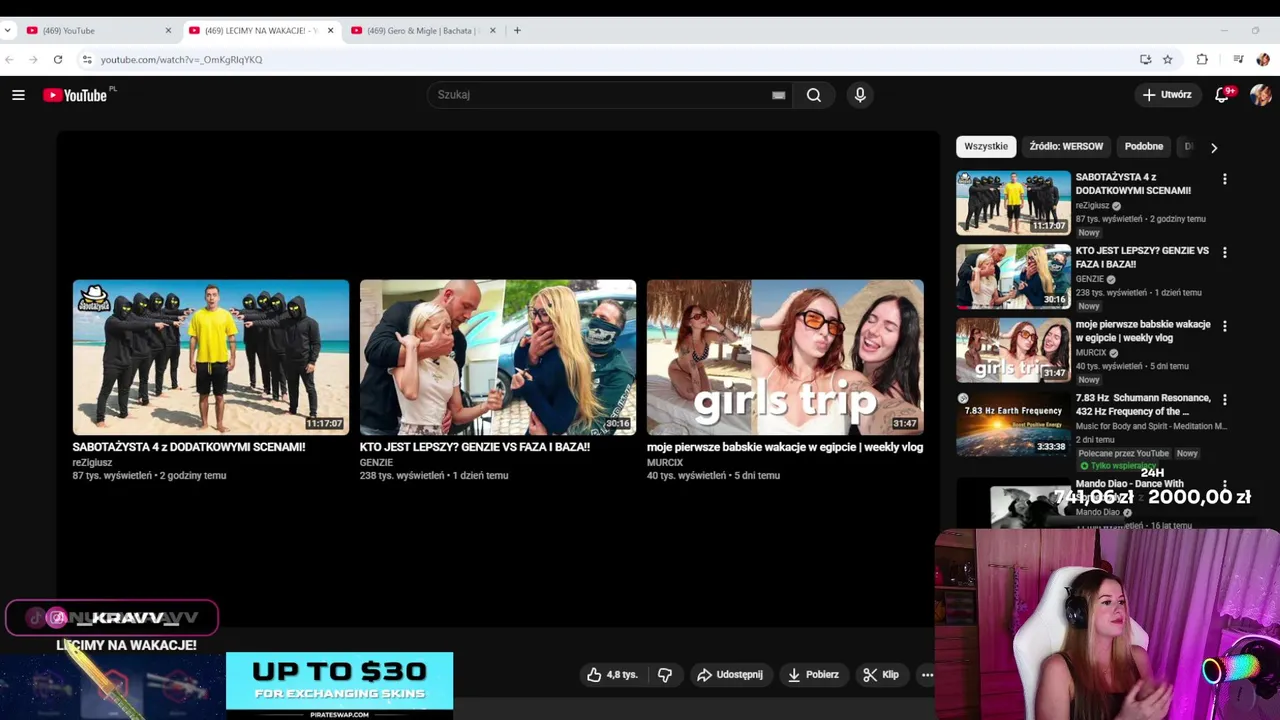
Task: Open sidebar 7.83 Hz Earth Frequency thumbnail
Action: pos(1013,423)
